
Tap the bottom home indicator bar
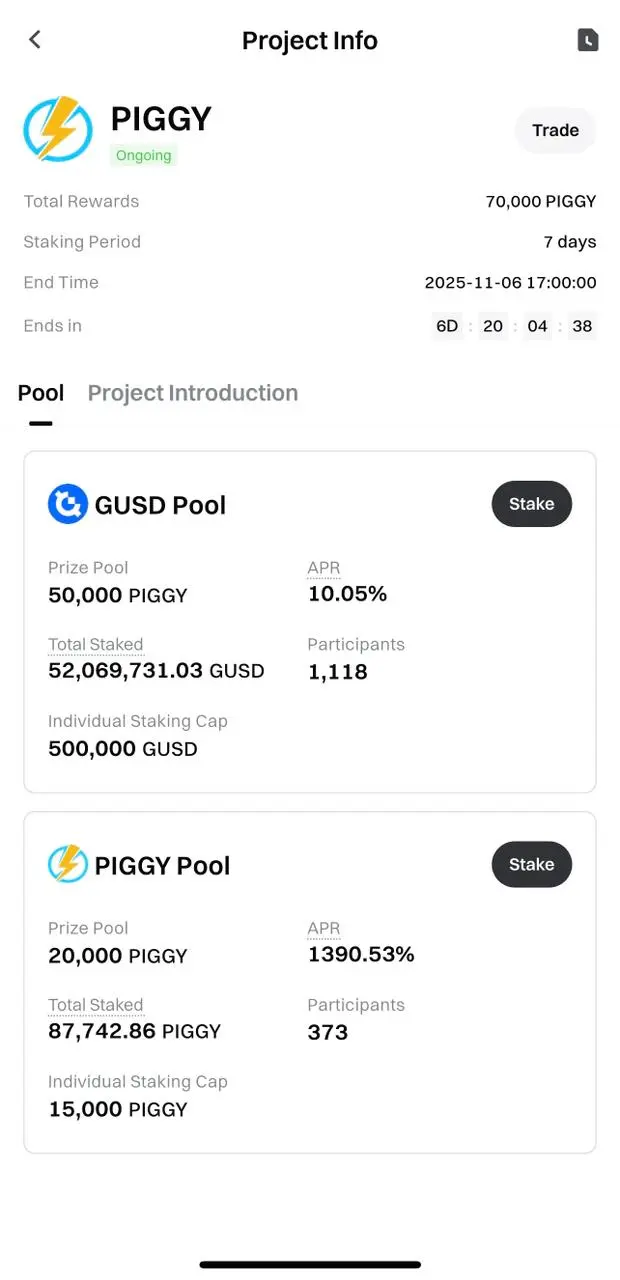[x=310, y=1265]
